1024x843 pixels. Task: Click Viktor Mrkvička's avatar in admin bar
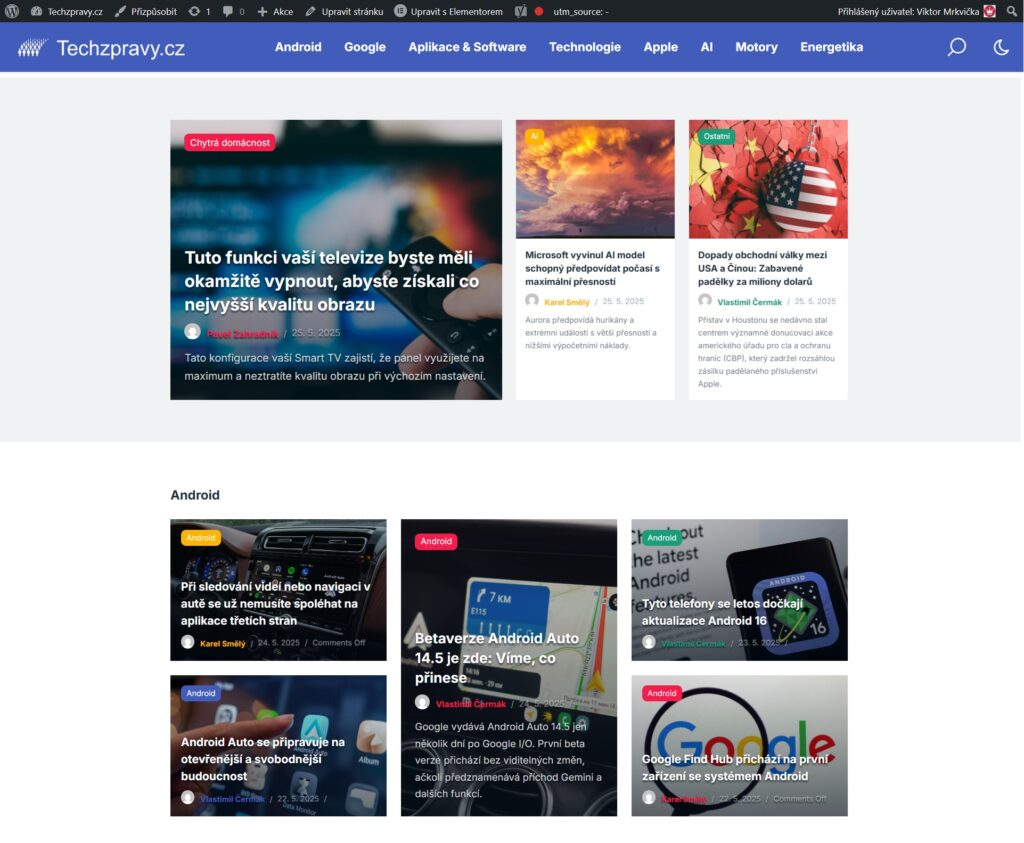(990, 11)
